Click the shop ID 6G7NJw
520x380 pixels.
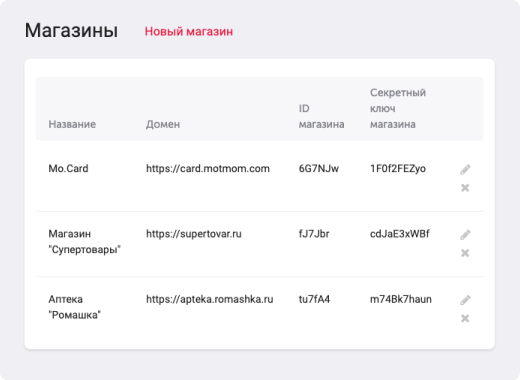pyautogui.click(x=319, y=169)
